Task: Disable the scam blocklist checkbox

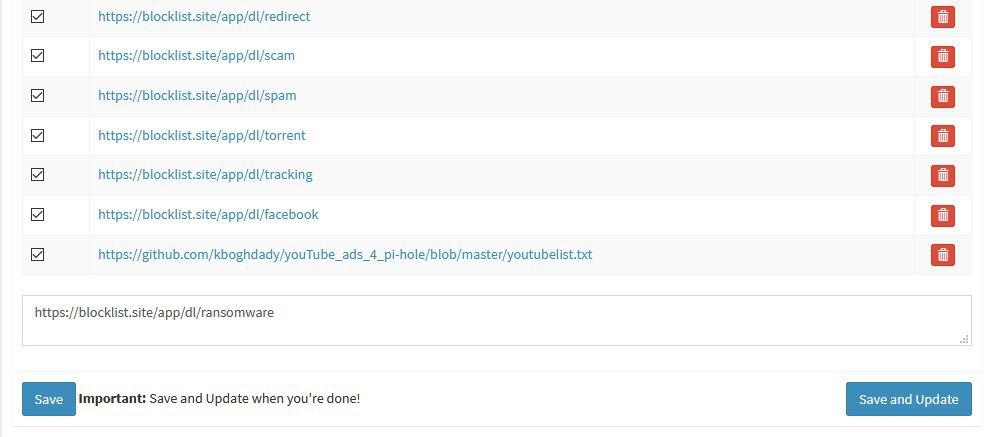Action: click(x=38, y=55)
